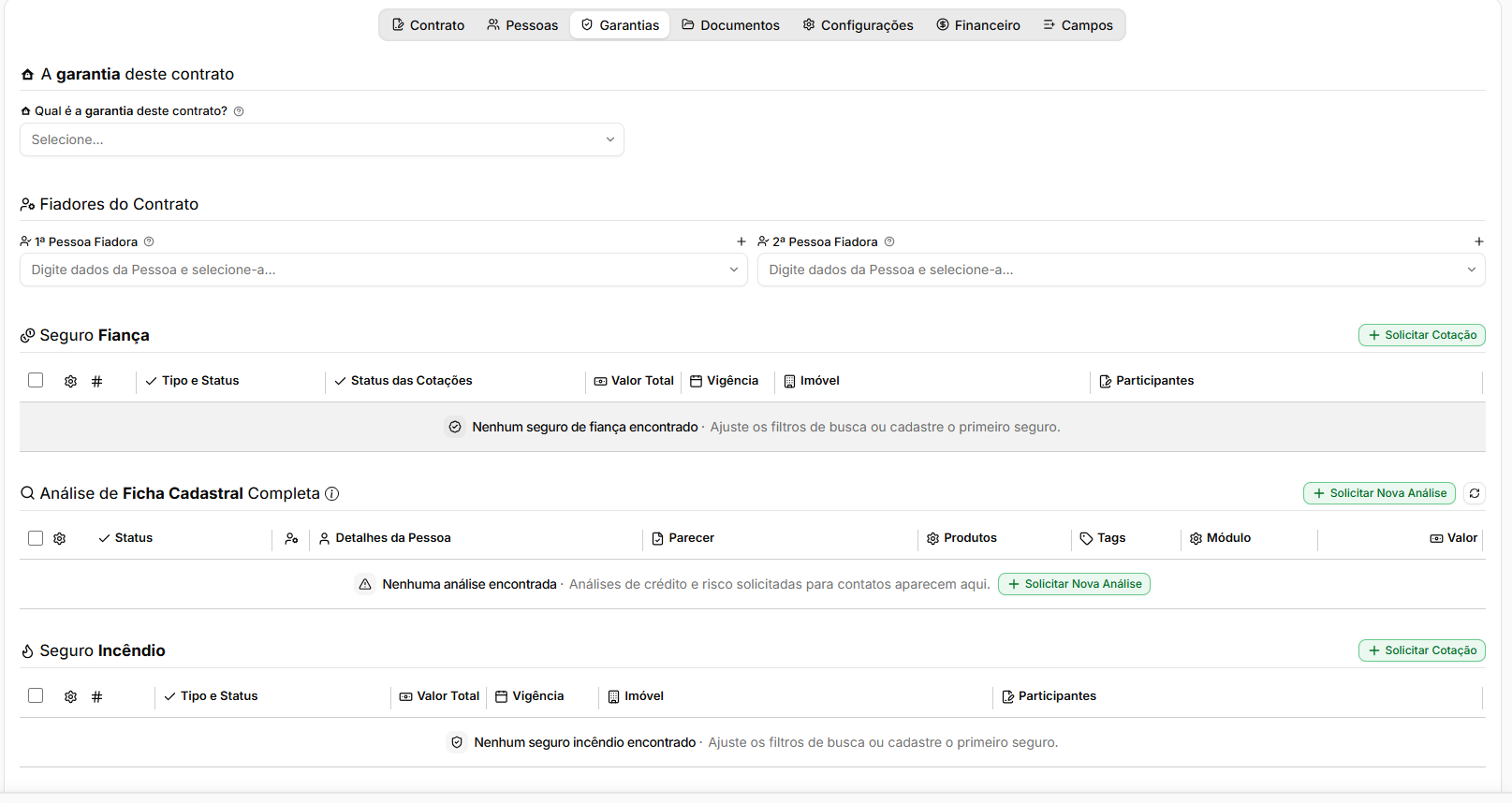
Task: Sort by Status das Cotações column
Action: [x=404, y=381]
